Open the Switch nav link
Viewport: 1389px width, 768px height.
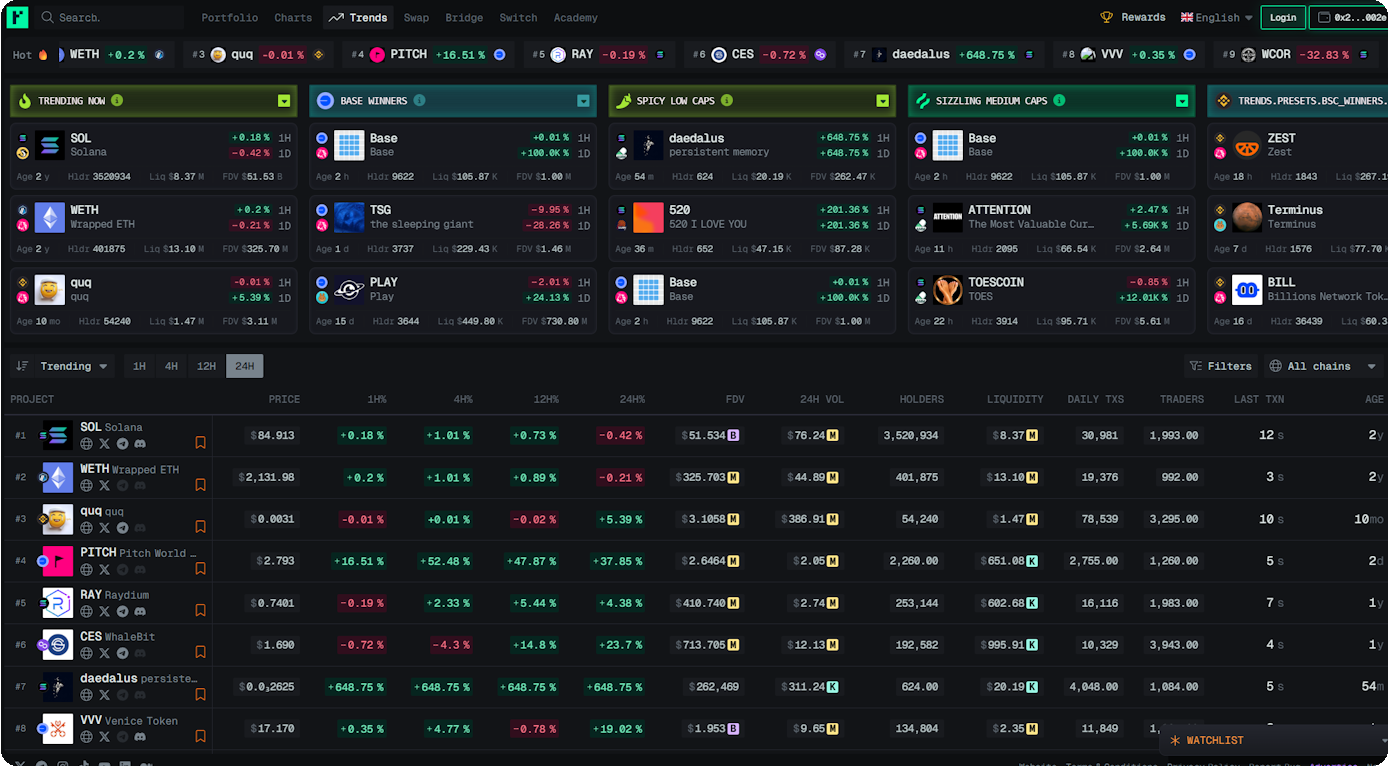click(518, 18)
